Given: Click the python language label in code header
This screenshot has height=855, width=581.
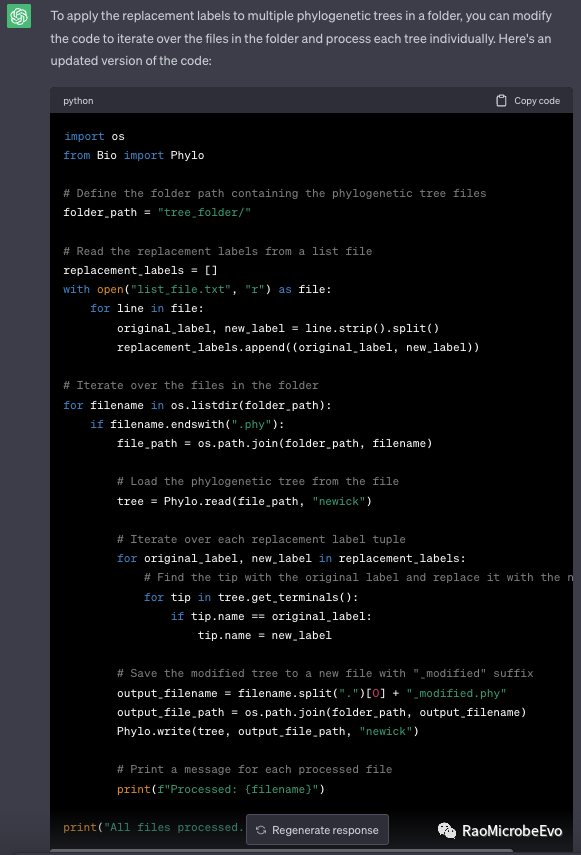Looking at the screenshot, I should [x=78, y=101].
